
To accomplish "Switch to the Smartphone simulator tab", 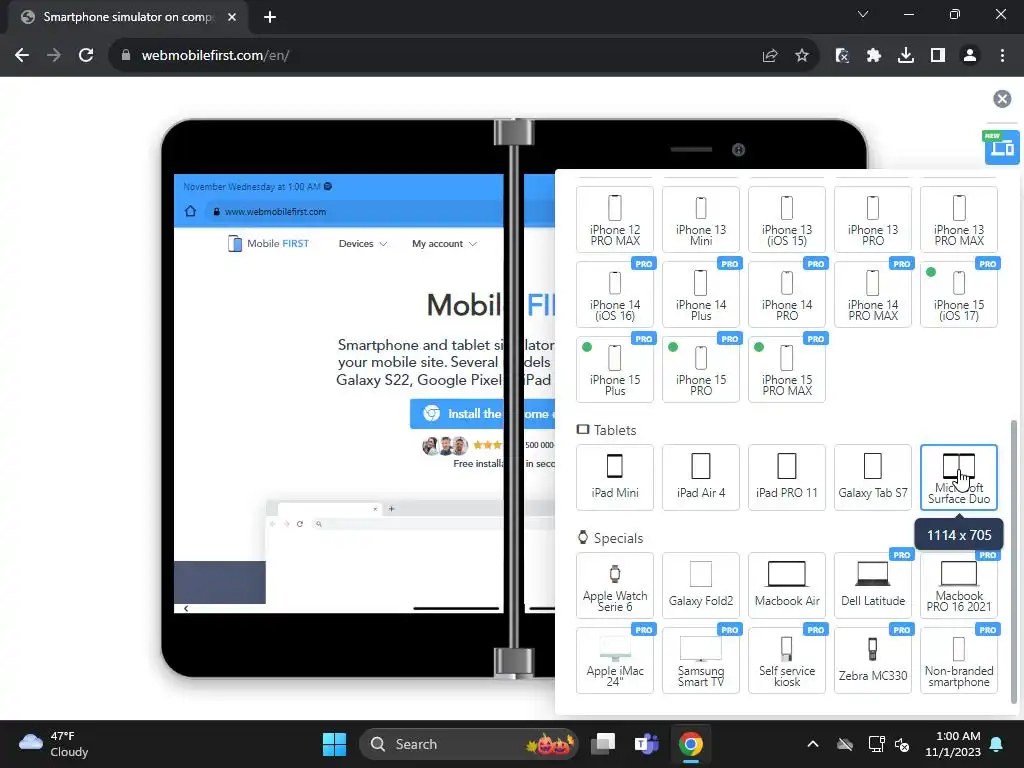I will point(127,18).
